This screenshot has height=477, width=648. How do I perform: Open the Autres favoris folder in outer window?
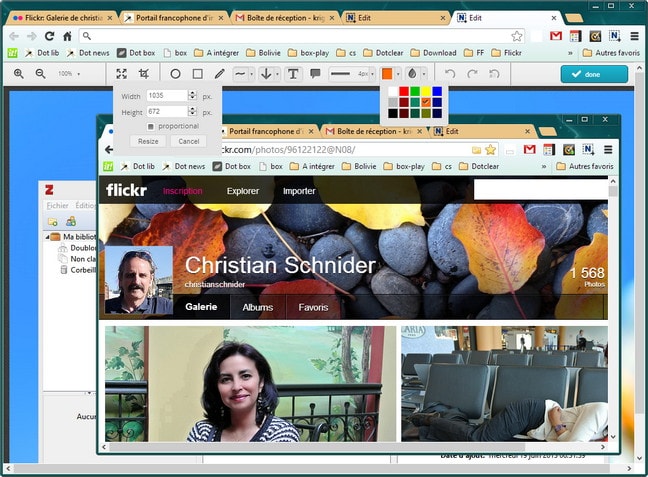[x=611, y=53]
